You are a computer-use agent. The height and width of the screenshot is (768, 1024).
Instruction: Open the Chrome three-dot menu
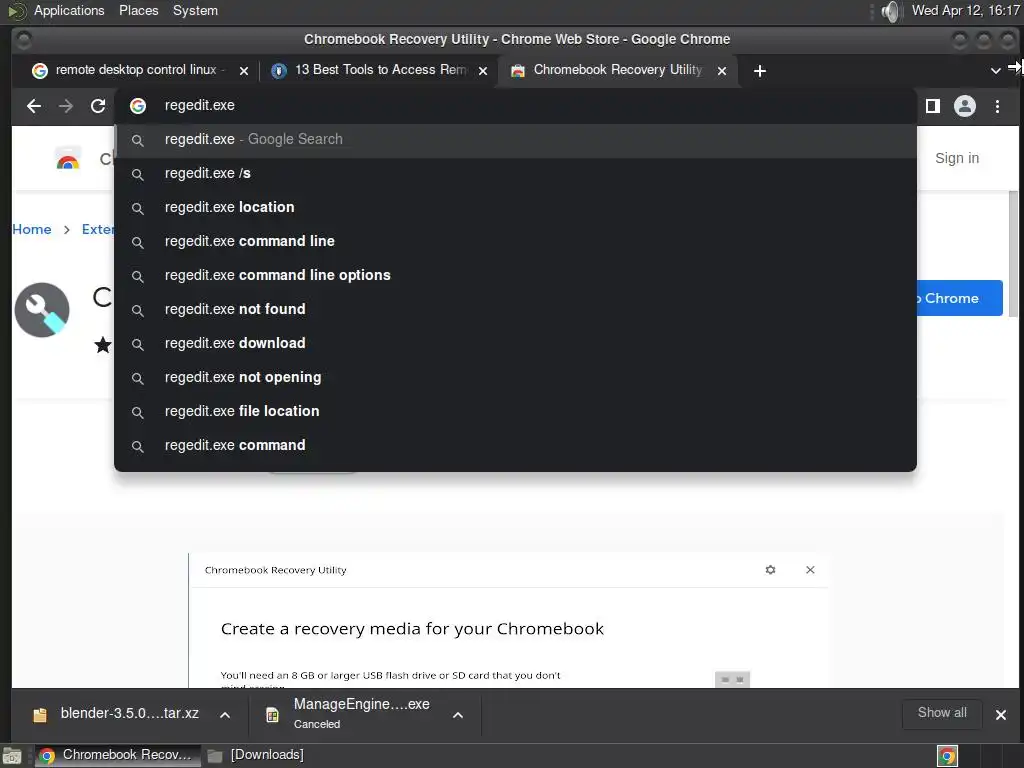click(x=997, y=106)
